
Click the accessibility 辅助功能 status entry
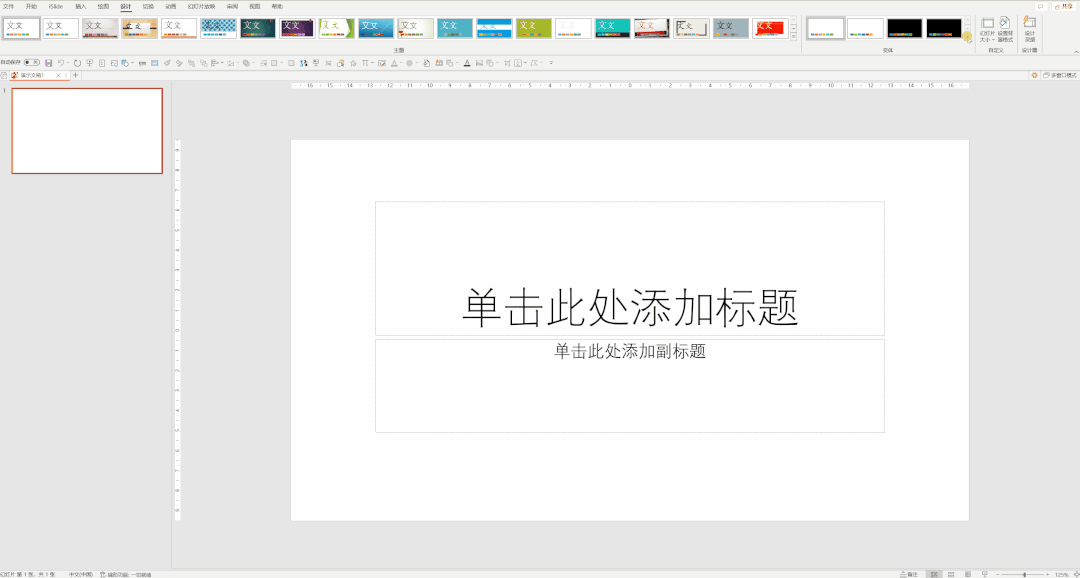(x=125, y=574)
